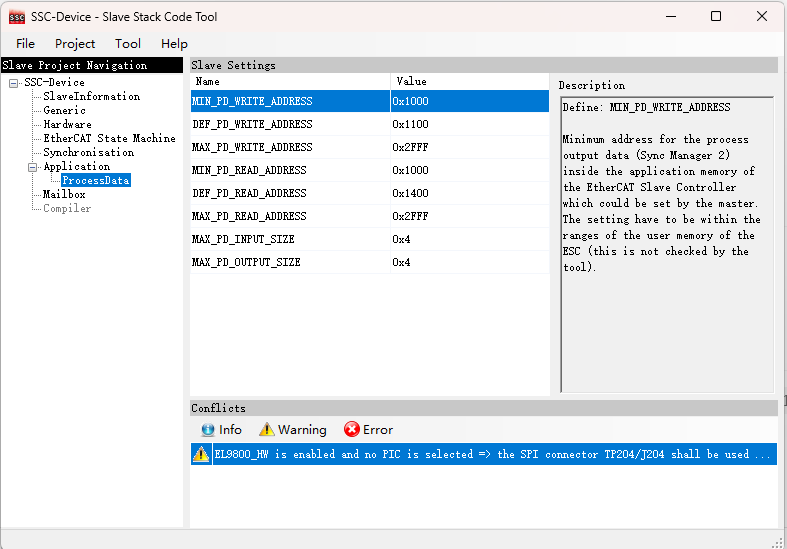Viewport: 787px width, 549px height.
Task: Open the Help menu
Action: [174, 44]
